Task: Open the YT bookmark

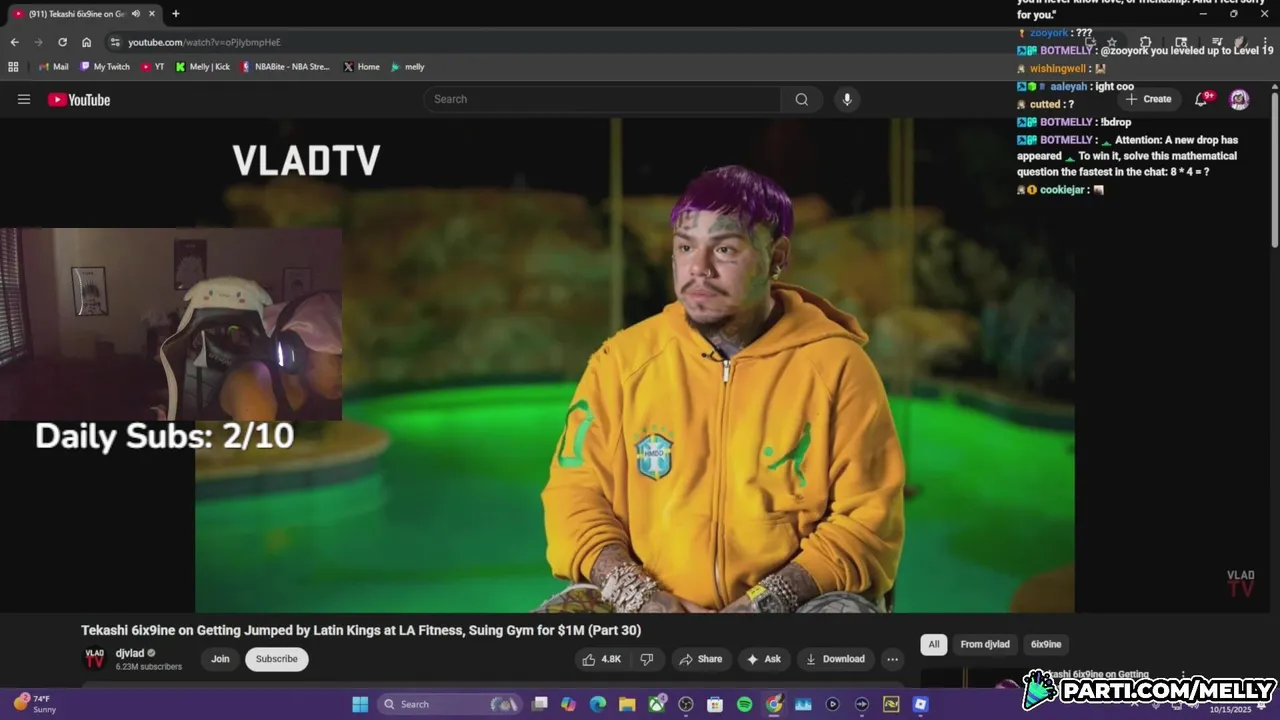Action: coord(153,67)
